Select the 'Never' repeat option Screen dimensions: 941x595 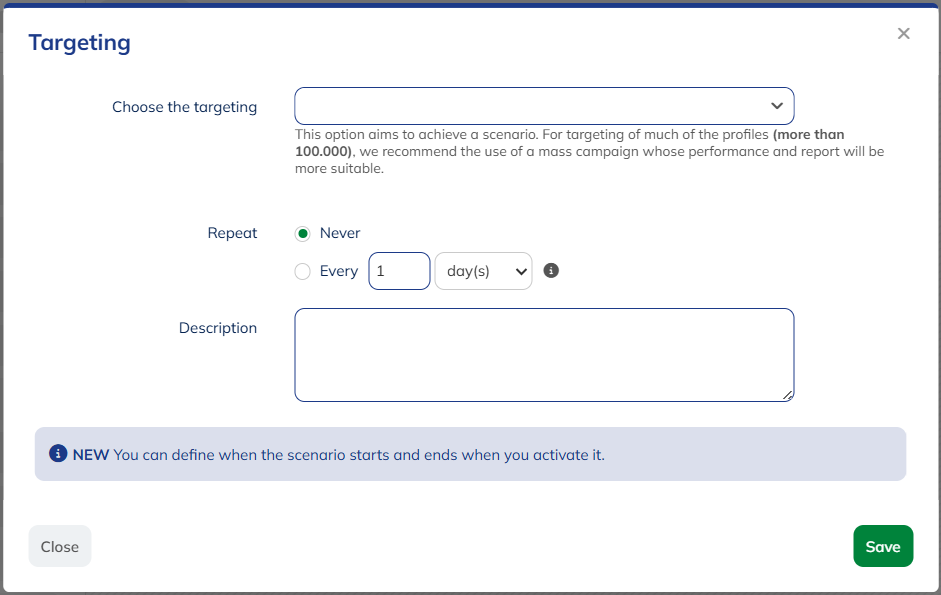pos(302,233)
